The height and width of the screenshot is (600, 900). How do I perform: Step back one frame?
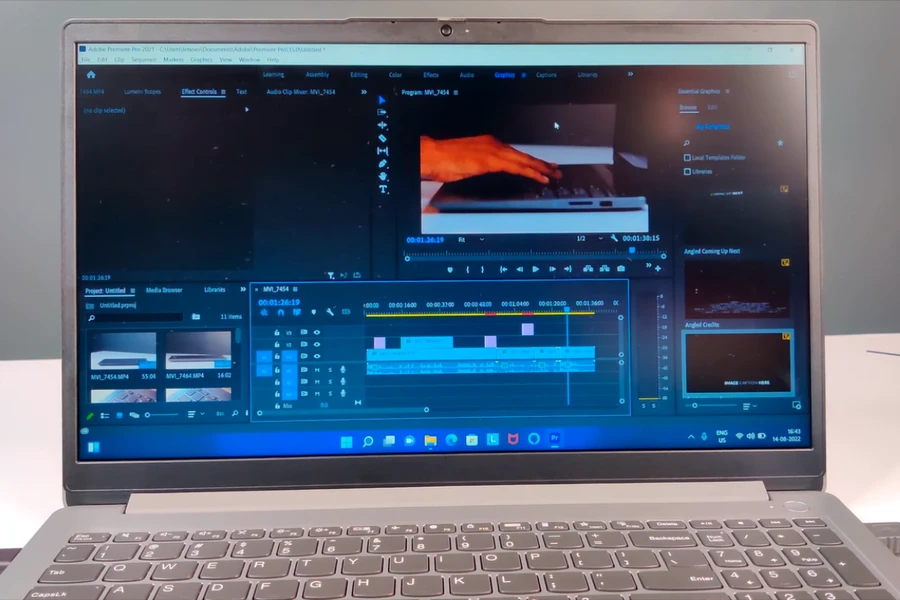tap(519, 269)
